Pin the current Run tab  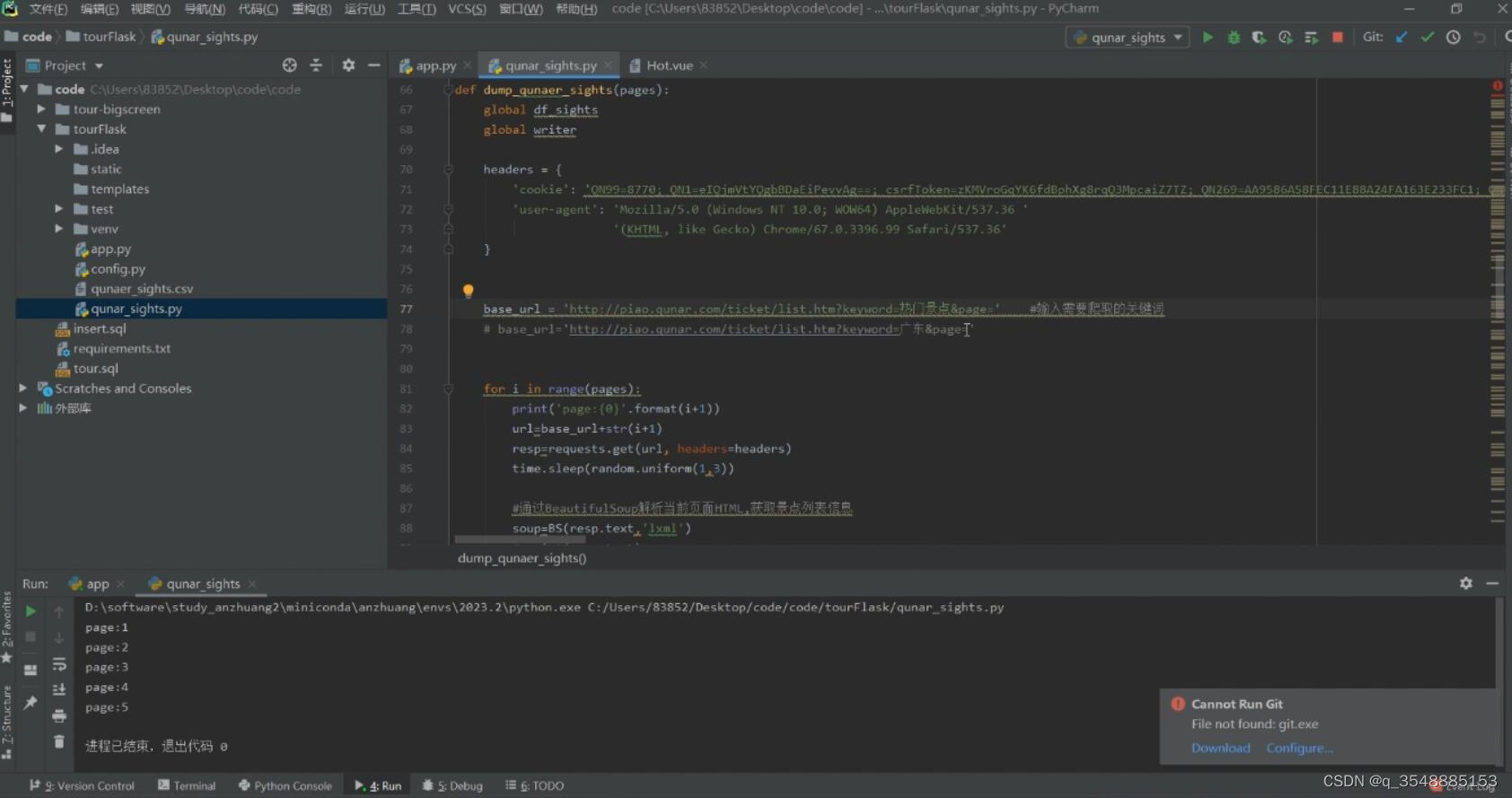31,702
